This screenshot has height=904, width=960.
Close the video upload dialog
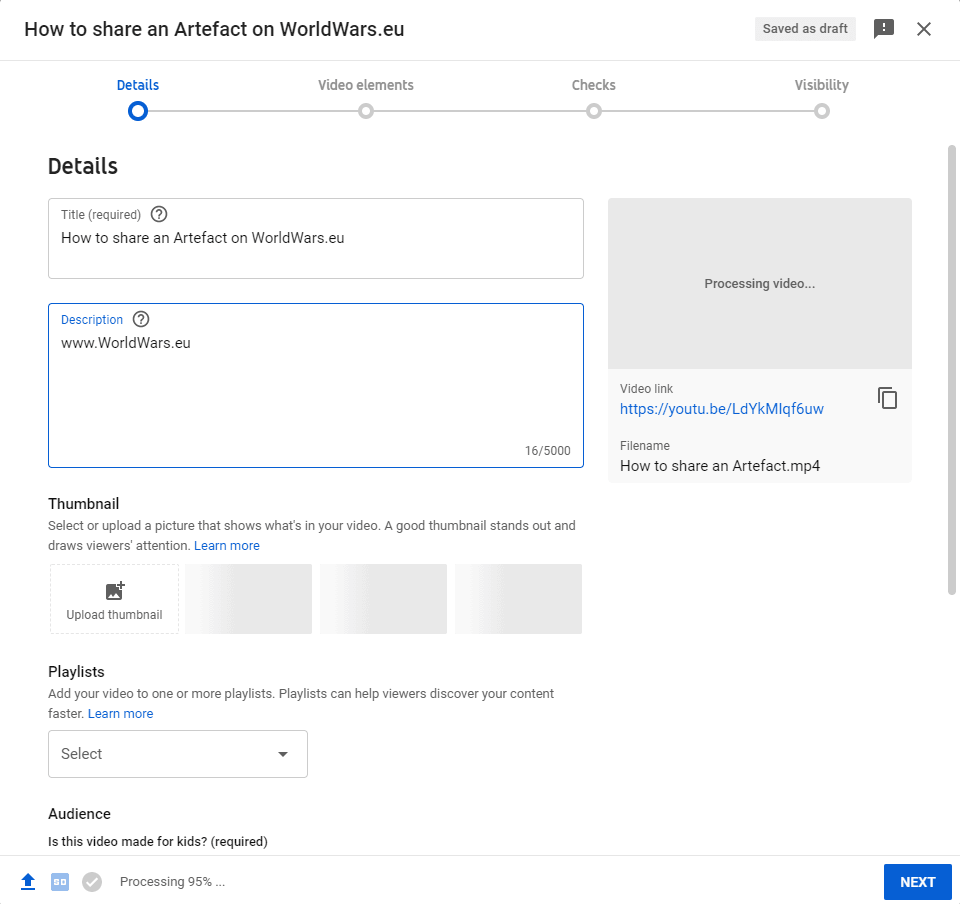pos(924,29)
